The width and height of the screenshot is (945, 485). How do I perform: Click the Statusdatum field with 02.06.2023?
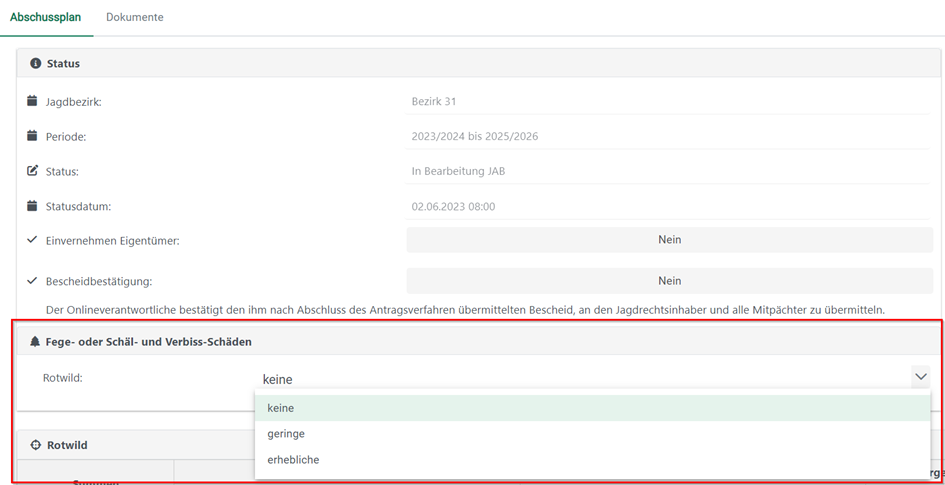(453, 206)
